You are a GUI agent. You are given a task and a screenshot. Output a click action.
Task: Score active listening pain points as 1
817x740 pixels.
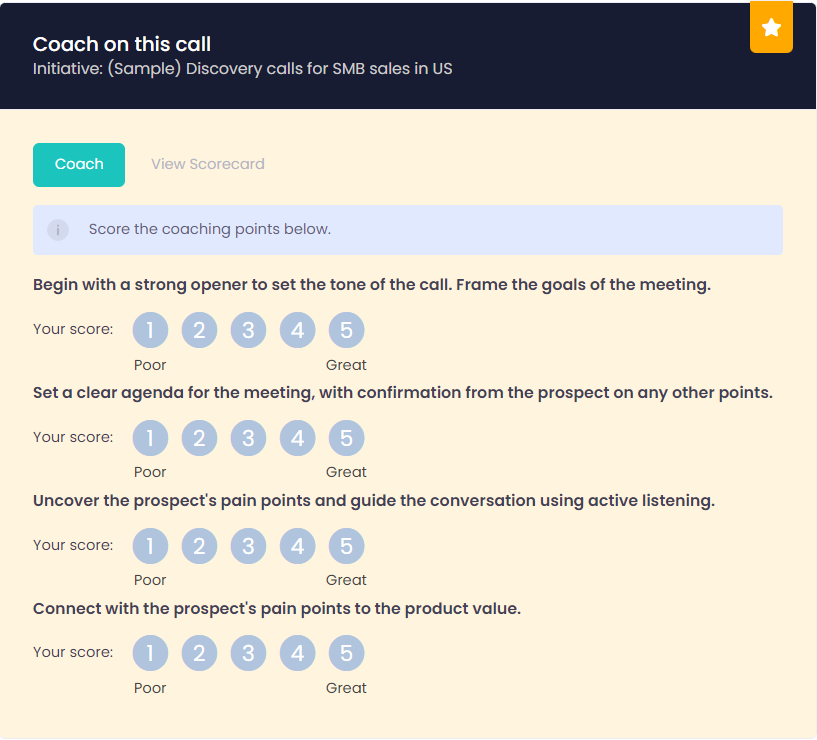point(150,546)
